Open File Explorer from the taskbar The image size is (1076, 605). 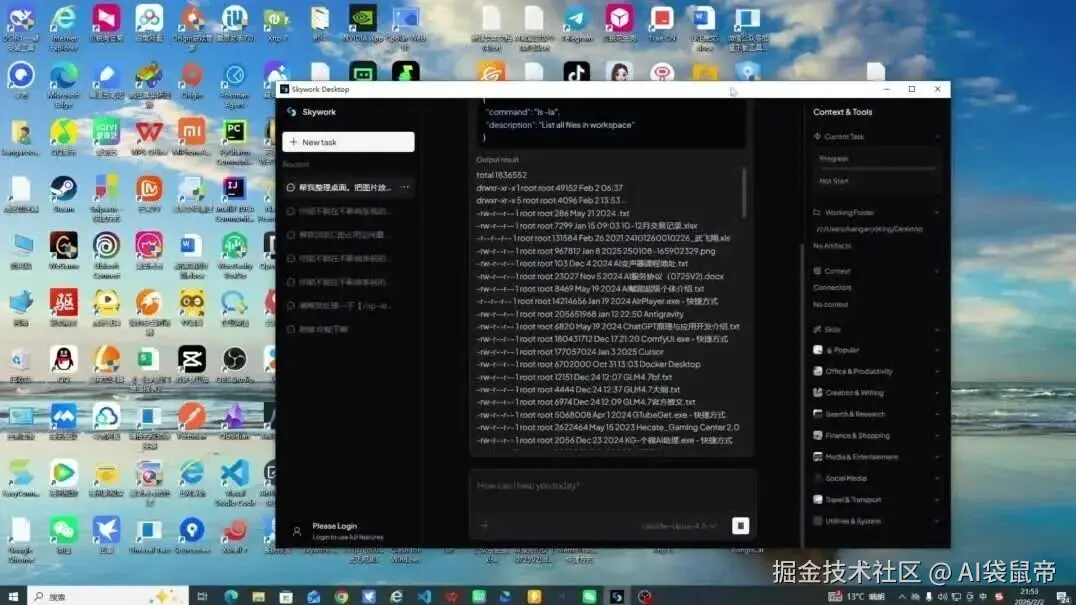click(x=258, y=596)
